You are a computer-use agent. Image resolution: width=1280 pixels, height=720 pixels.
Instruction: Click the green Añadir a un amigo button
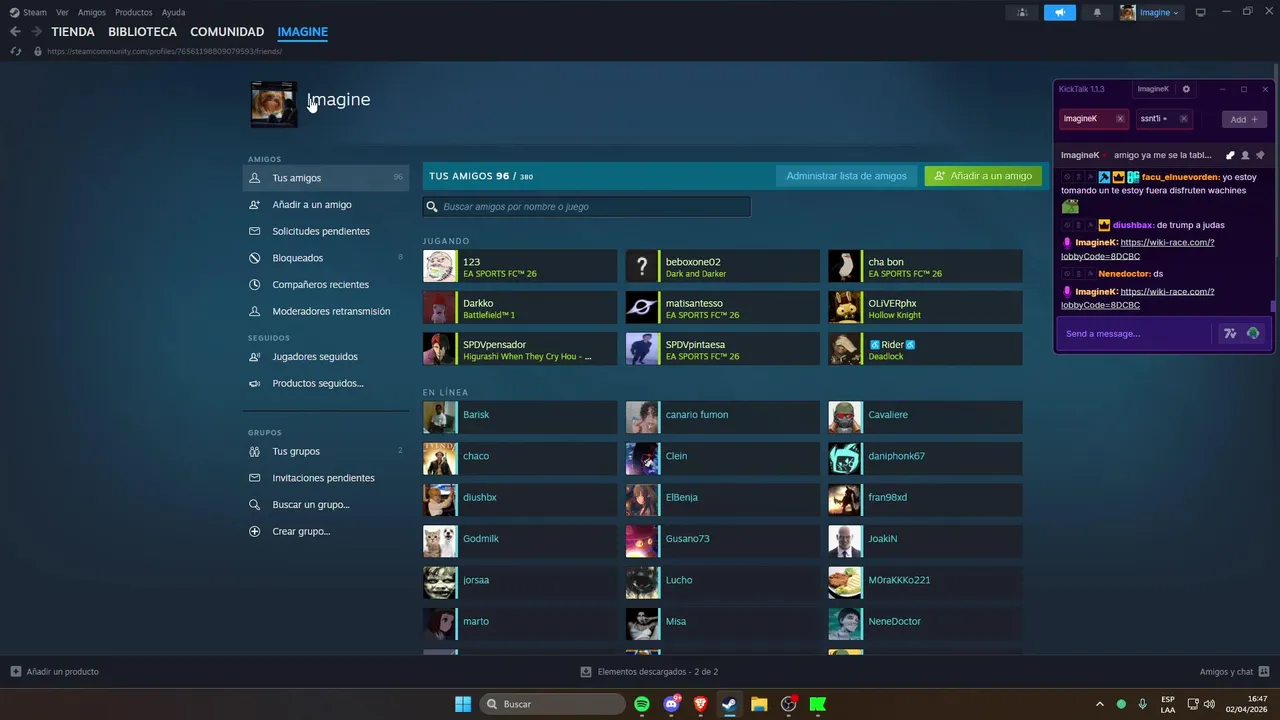click(x=983, y=176)
